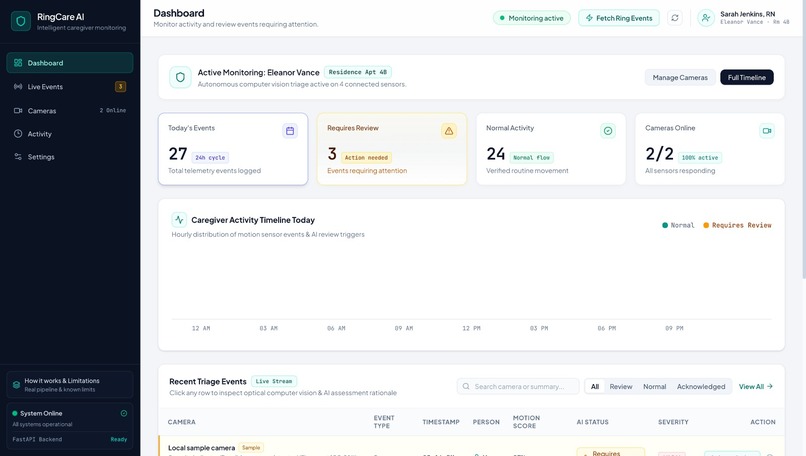Click the Cameras video icon in sidebar
The height and width of the screenshot is (456, 806).
(x=18, y=111)
